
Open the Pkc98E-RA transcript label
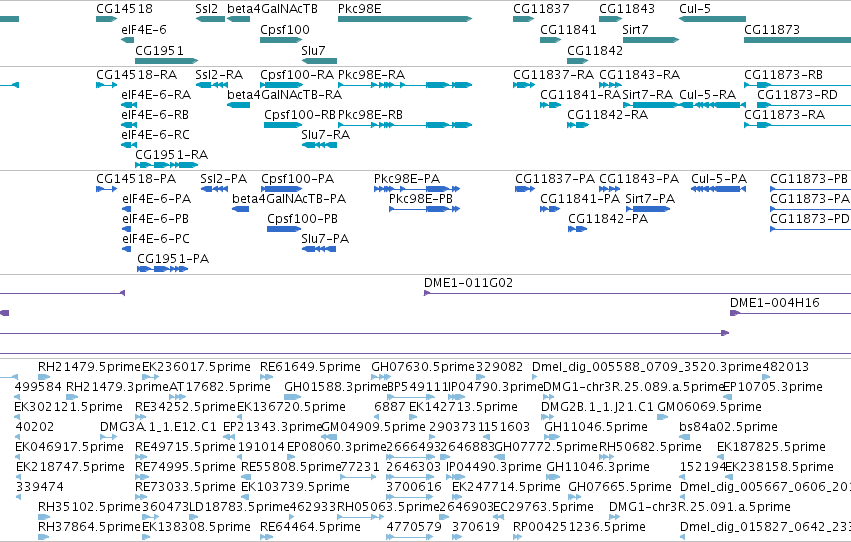coord(371,75)
